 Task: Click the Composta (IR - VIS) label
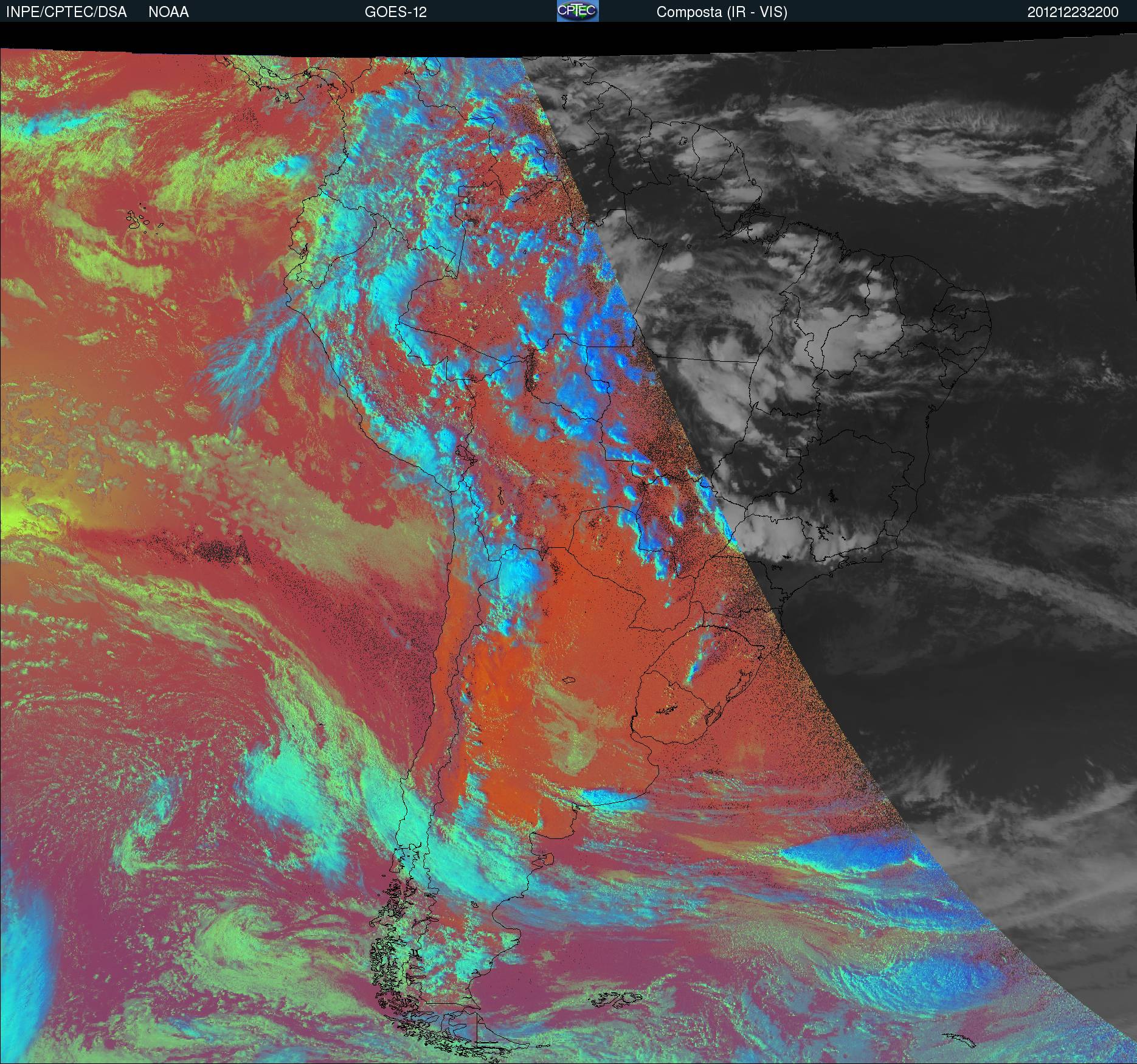pyautogui.click(x=722, y=12)
